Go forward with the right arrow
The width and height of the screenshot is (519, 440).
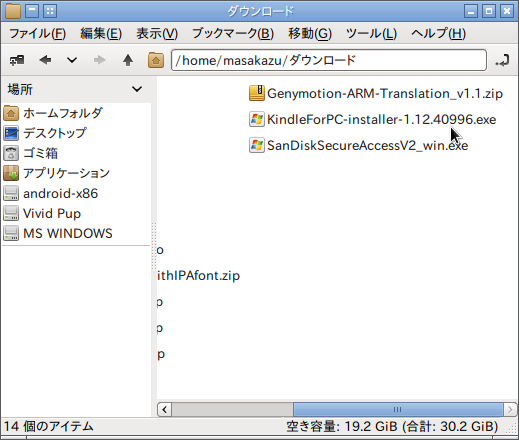(99, 60)
